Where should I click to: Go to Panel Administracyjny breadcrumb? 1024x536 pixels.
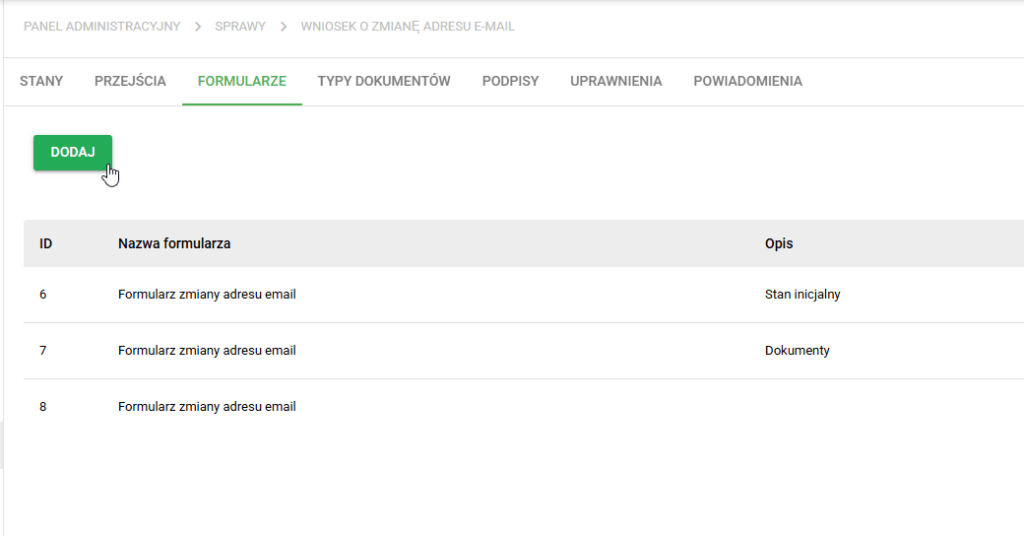pyautogui.click(x=102, y=27)
